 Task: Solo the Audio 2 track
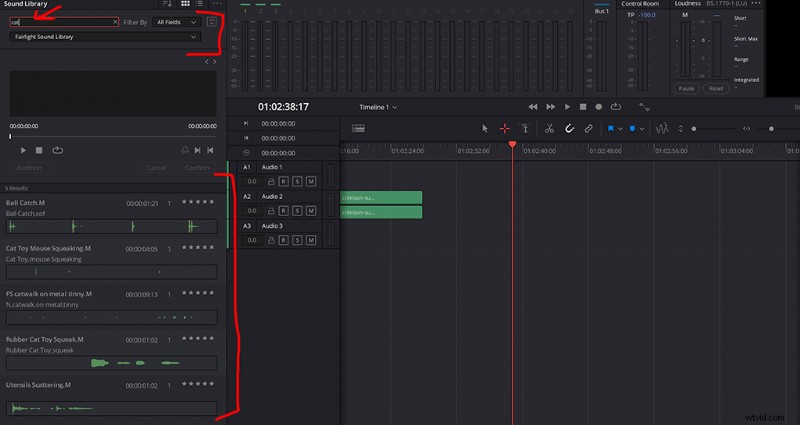pyautogui.click(x=297, y=211)
